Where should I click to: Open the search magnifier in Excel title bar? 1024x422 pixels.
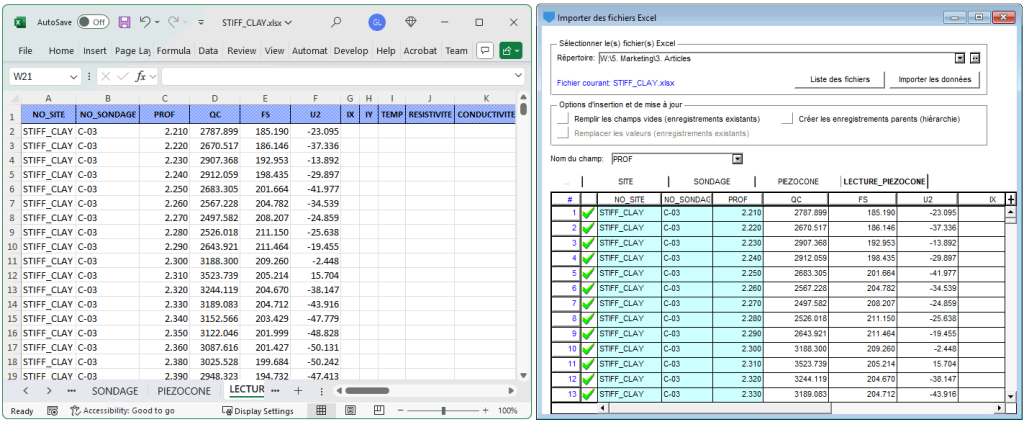point(336,22)
